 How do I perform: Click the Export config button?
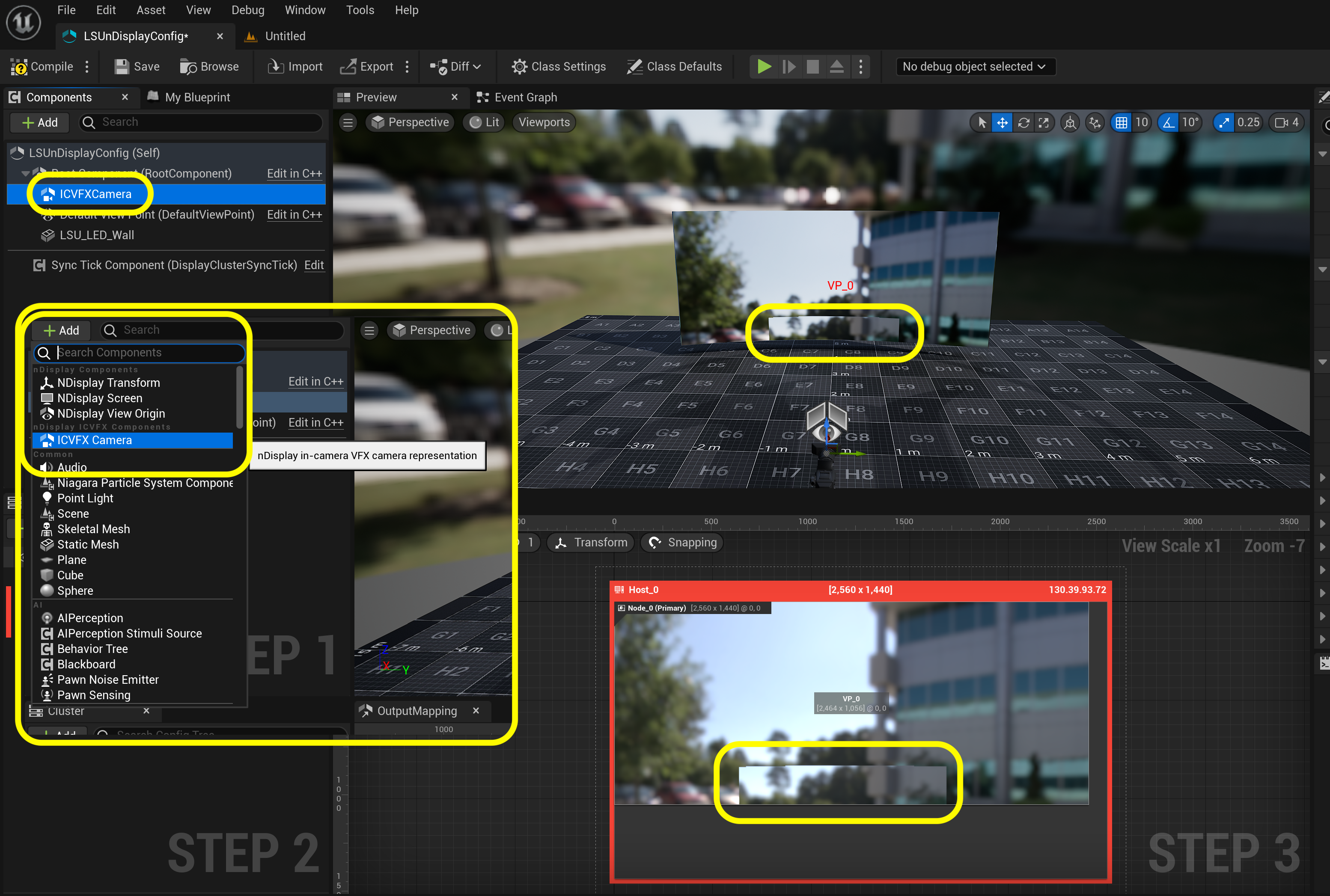click(x=367, y=67)
